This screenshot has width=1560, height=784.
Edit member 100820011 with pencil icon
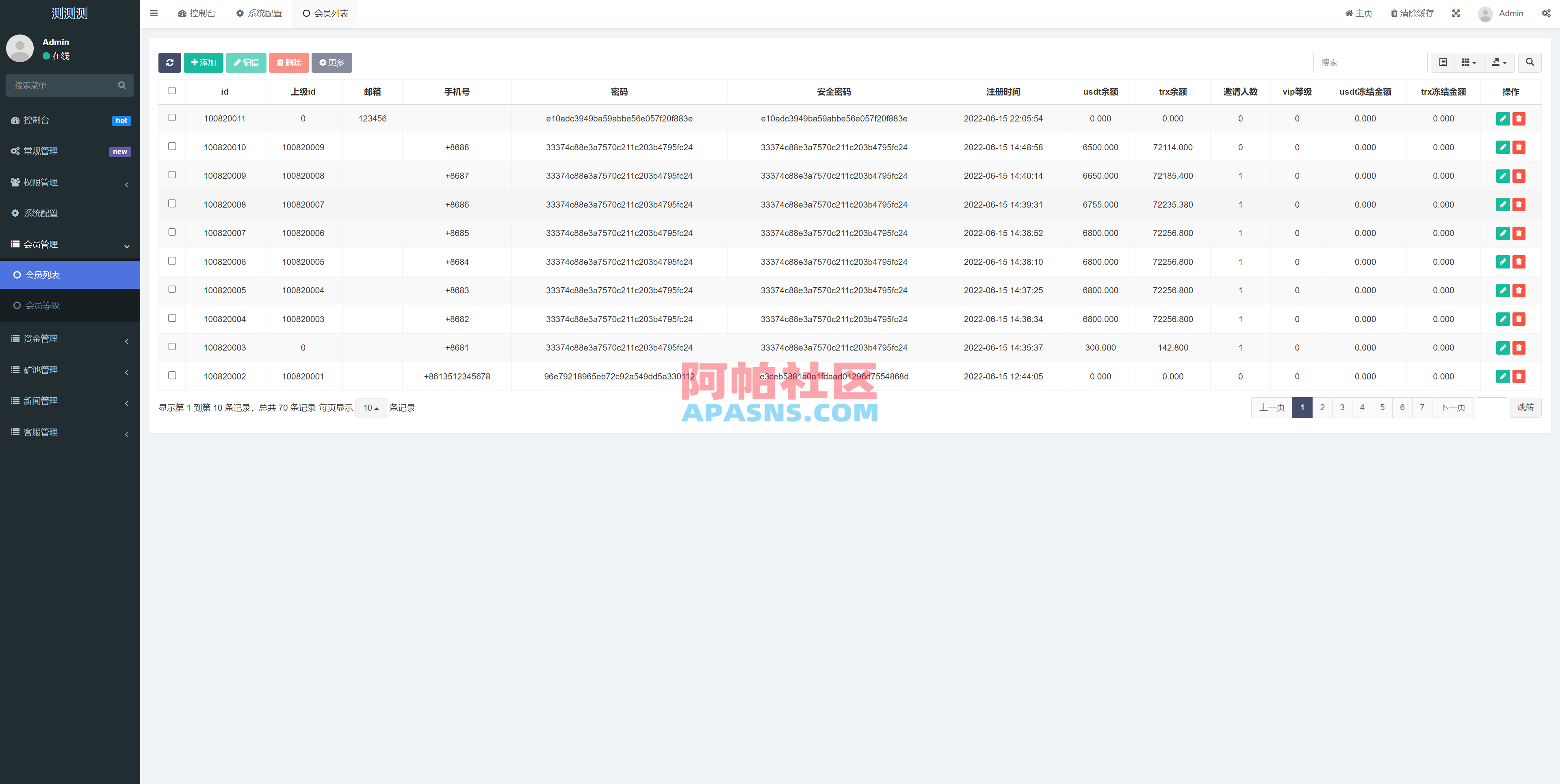coord(1503,119)
